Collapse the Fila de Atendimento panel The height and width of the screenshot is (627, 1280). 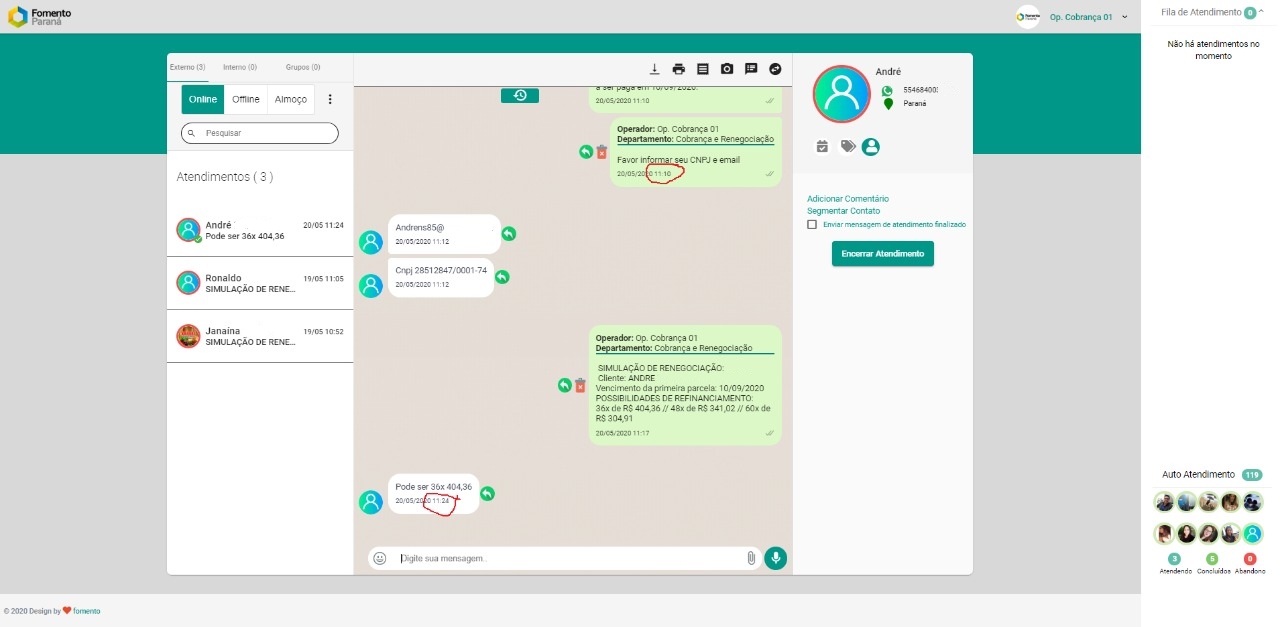click(x=1261, y=11)
